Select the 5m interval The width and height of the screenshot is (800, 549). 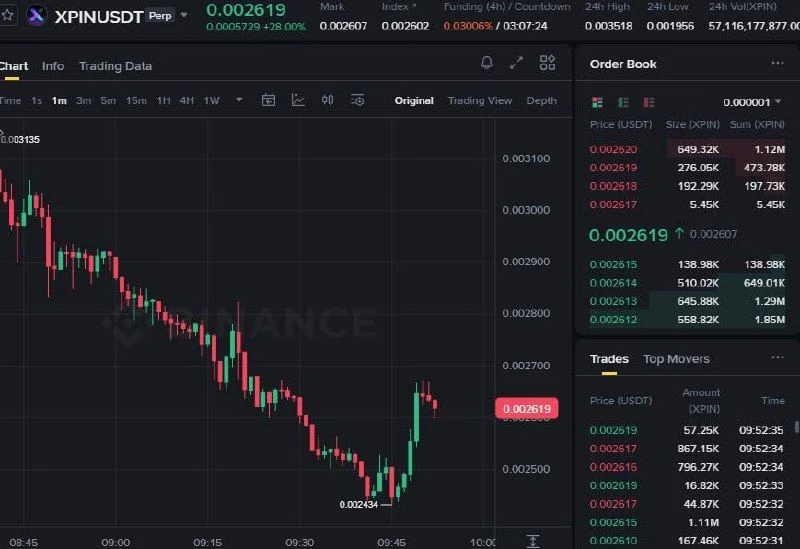(x=108, y=101)
